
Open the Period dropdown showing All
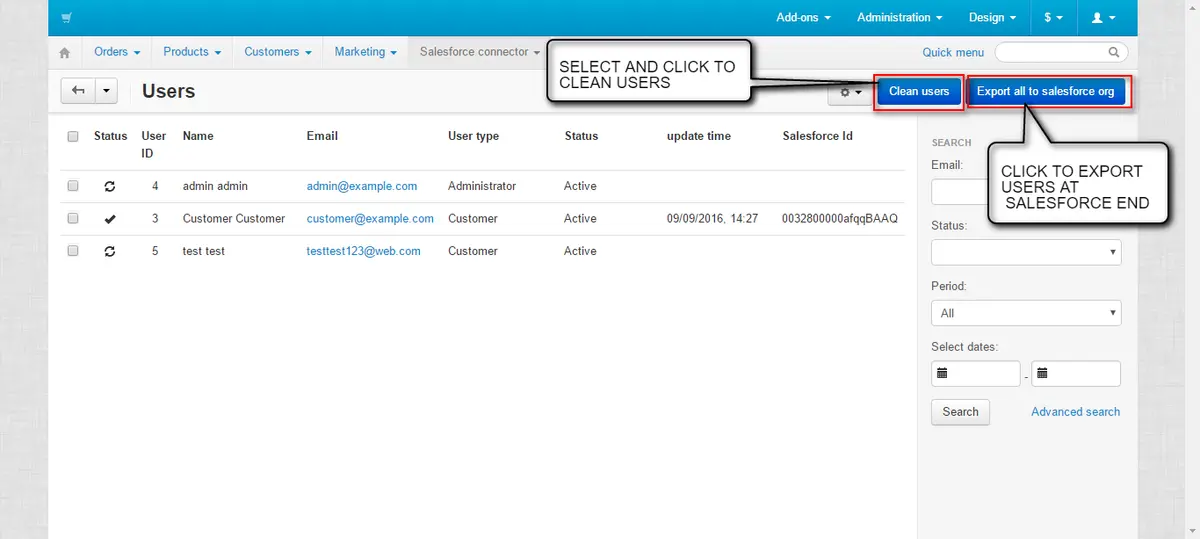click(x=1025, y=313)
